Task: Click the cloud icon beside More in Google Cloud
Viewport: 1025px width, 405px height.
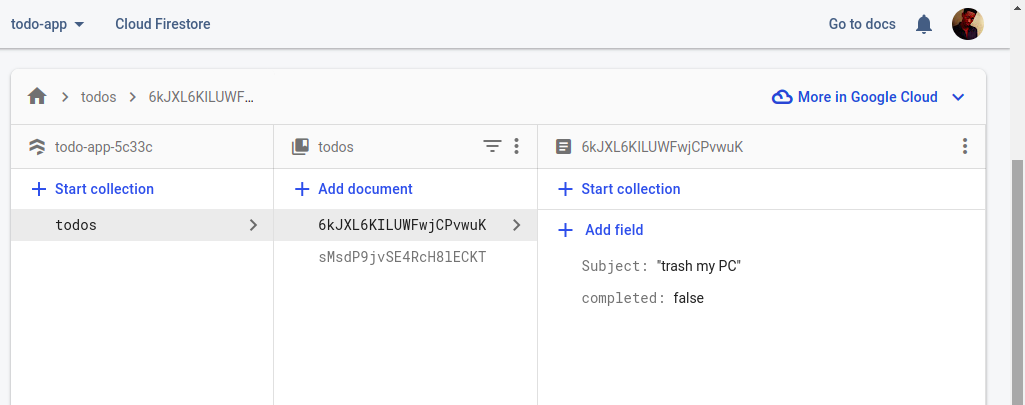Action: [782, 97]
